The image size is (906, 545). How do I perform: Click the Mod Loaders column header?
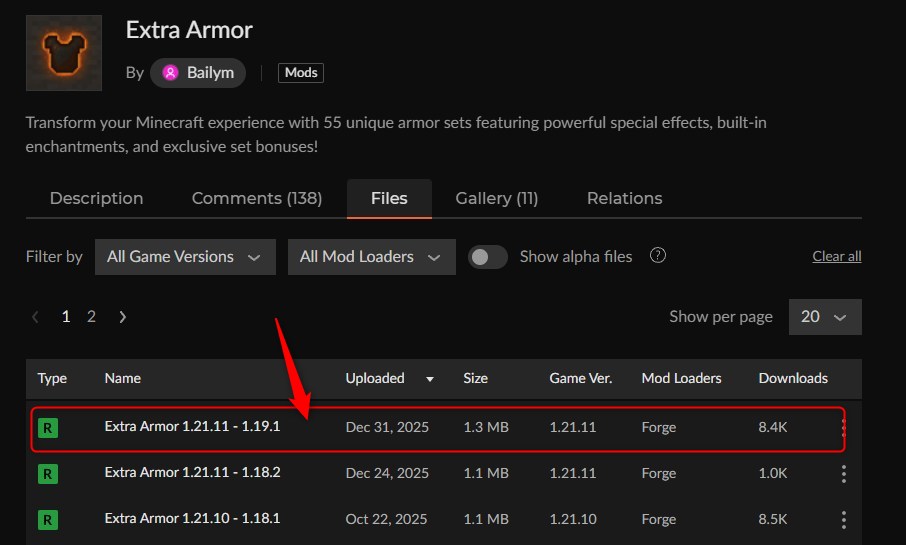(x=682, y=378)
